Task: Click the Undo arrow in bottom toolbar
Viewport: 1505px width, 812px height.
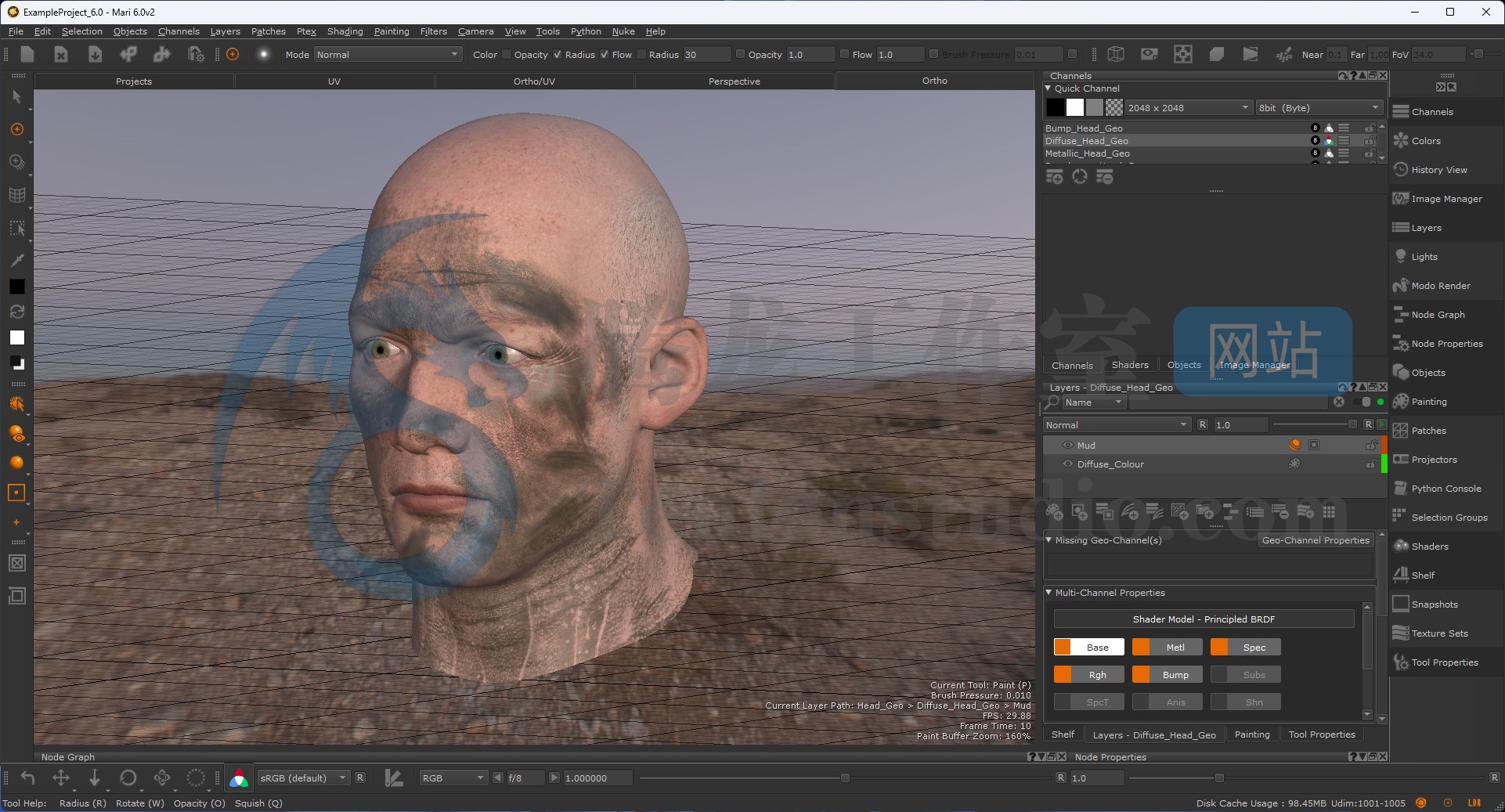Action: coord(27,778)
